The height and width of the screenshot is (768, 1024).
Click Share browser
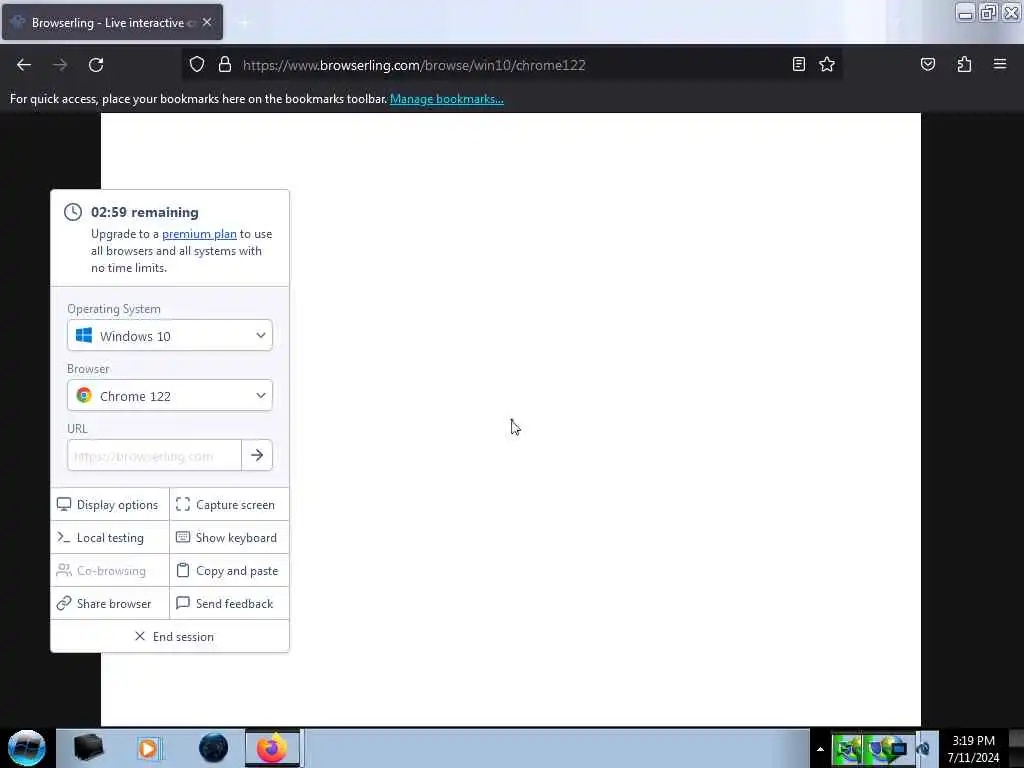click(x=110, y=603)
